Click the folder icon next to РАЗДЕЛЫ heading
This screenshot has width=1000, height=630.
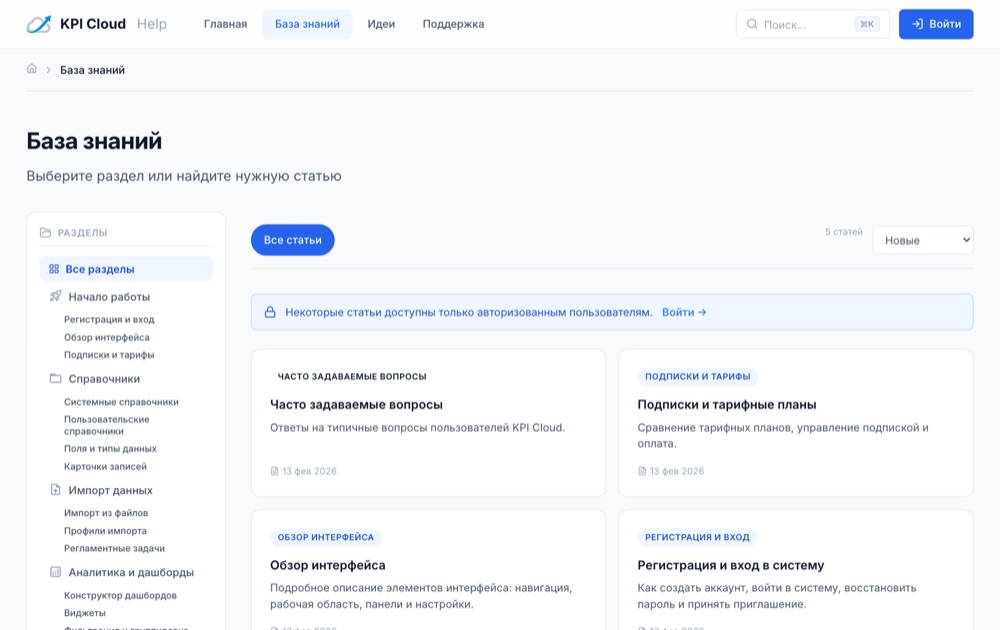pos(45,232)
